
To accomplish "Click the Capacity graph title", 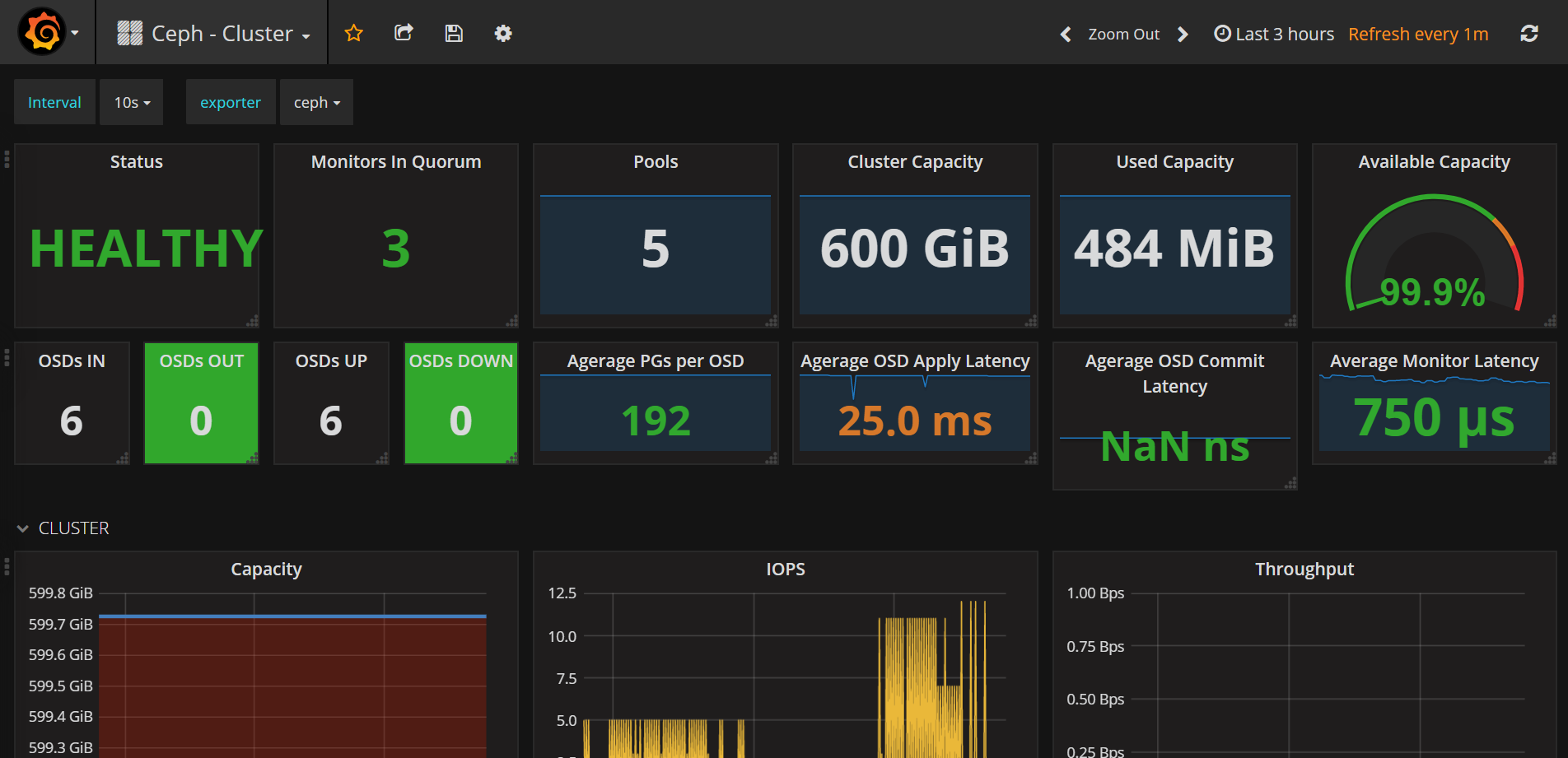I will coord(266,569).
